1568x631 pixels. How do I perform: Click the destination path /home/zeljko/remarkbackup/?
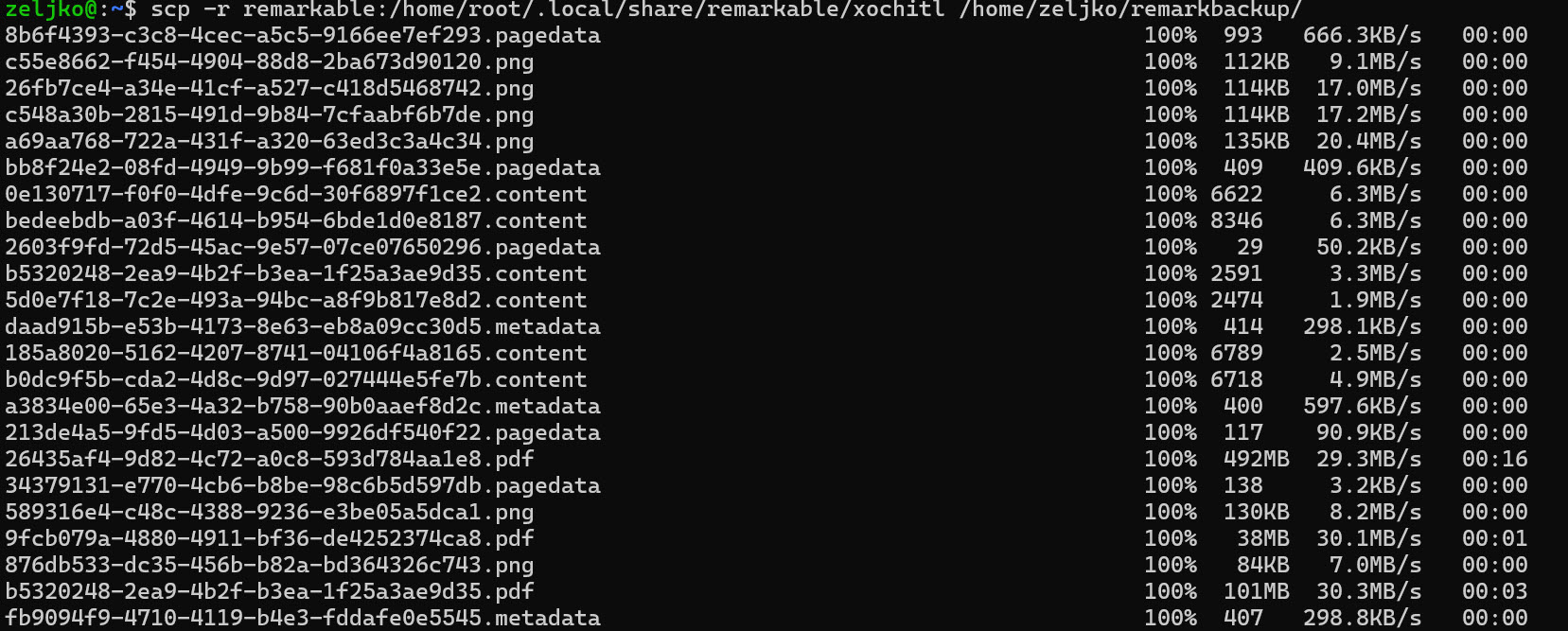pyautogui.click(x=1131, y=9)
